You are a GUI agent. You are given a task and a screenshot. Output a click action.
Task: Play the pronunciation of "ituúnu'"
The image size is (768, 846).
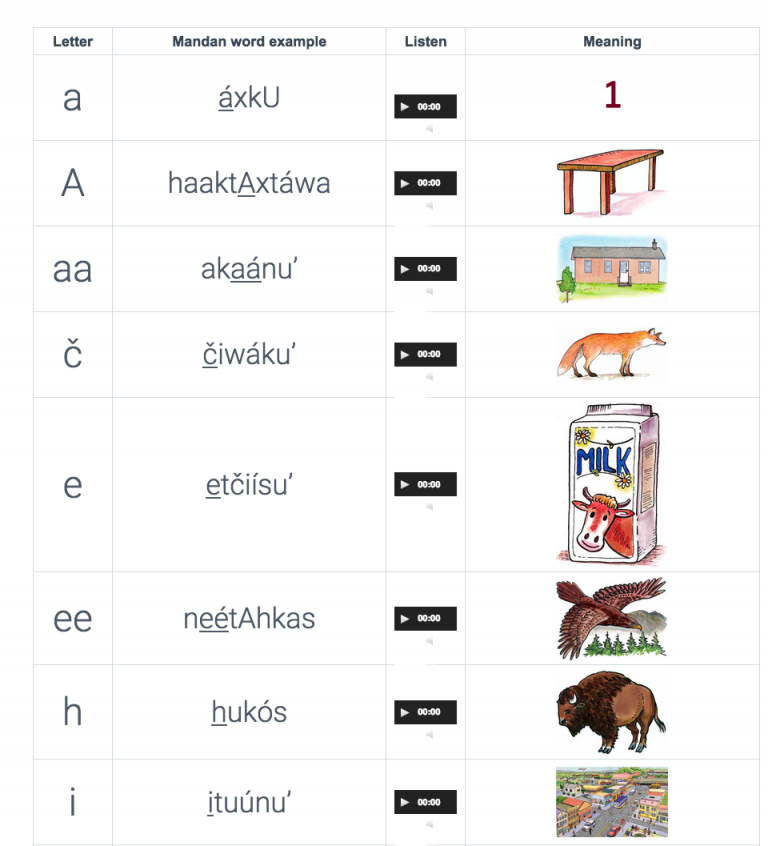406,801
